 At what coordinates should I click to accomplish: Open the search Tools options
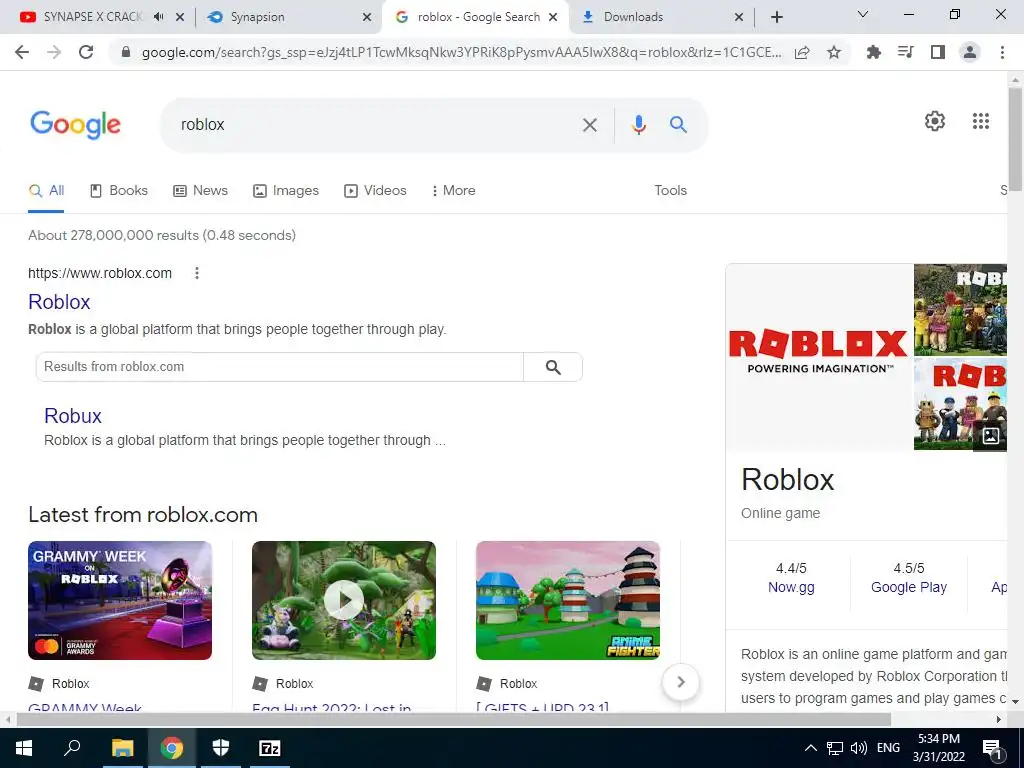(x=671, y=191)
